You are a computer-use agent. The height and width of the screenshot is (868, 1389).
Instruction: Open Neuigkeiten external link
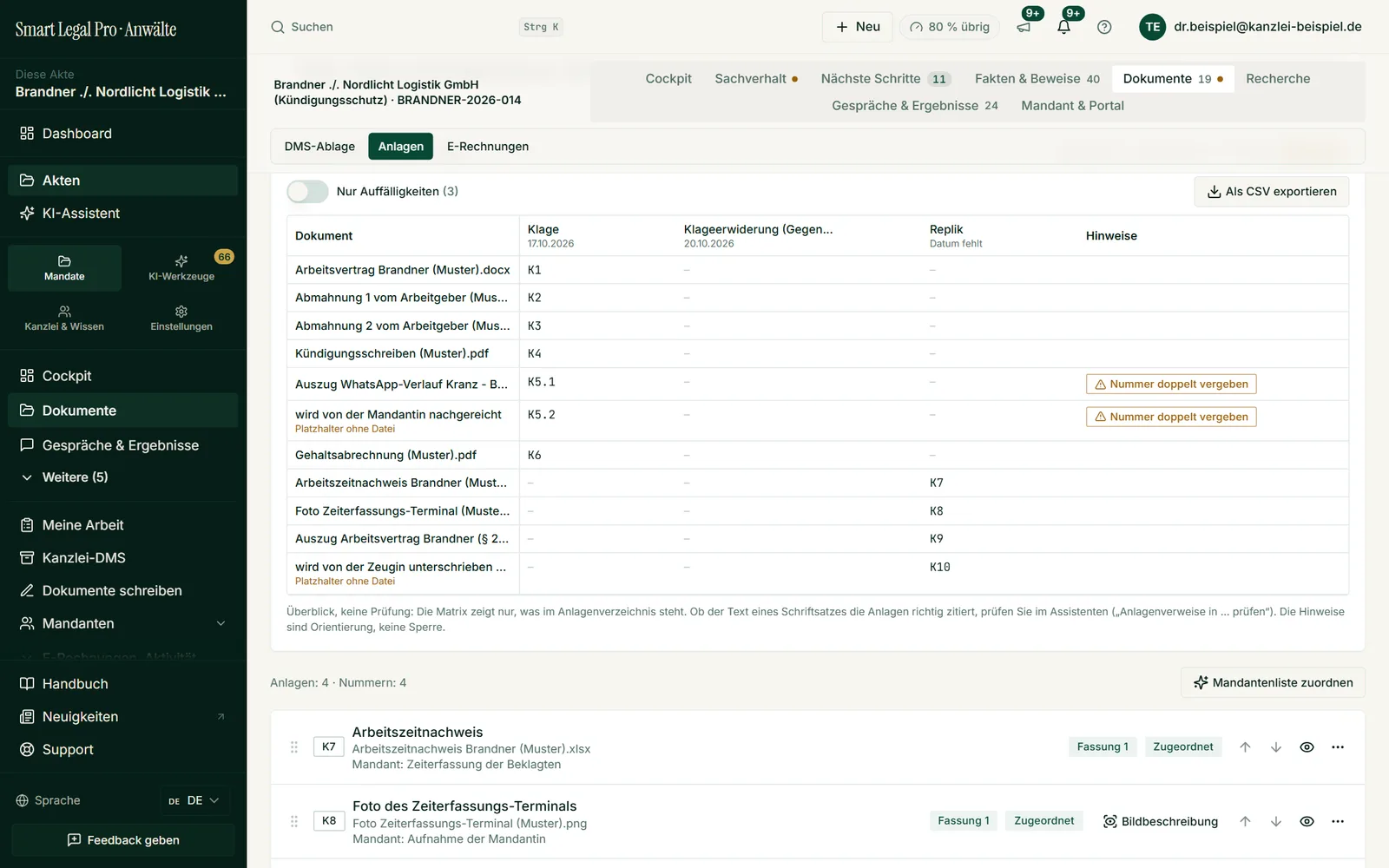(x=122, y=717)
